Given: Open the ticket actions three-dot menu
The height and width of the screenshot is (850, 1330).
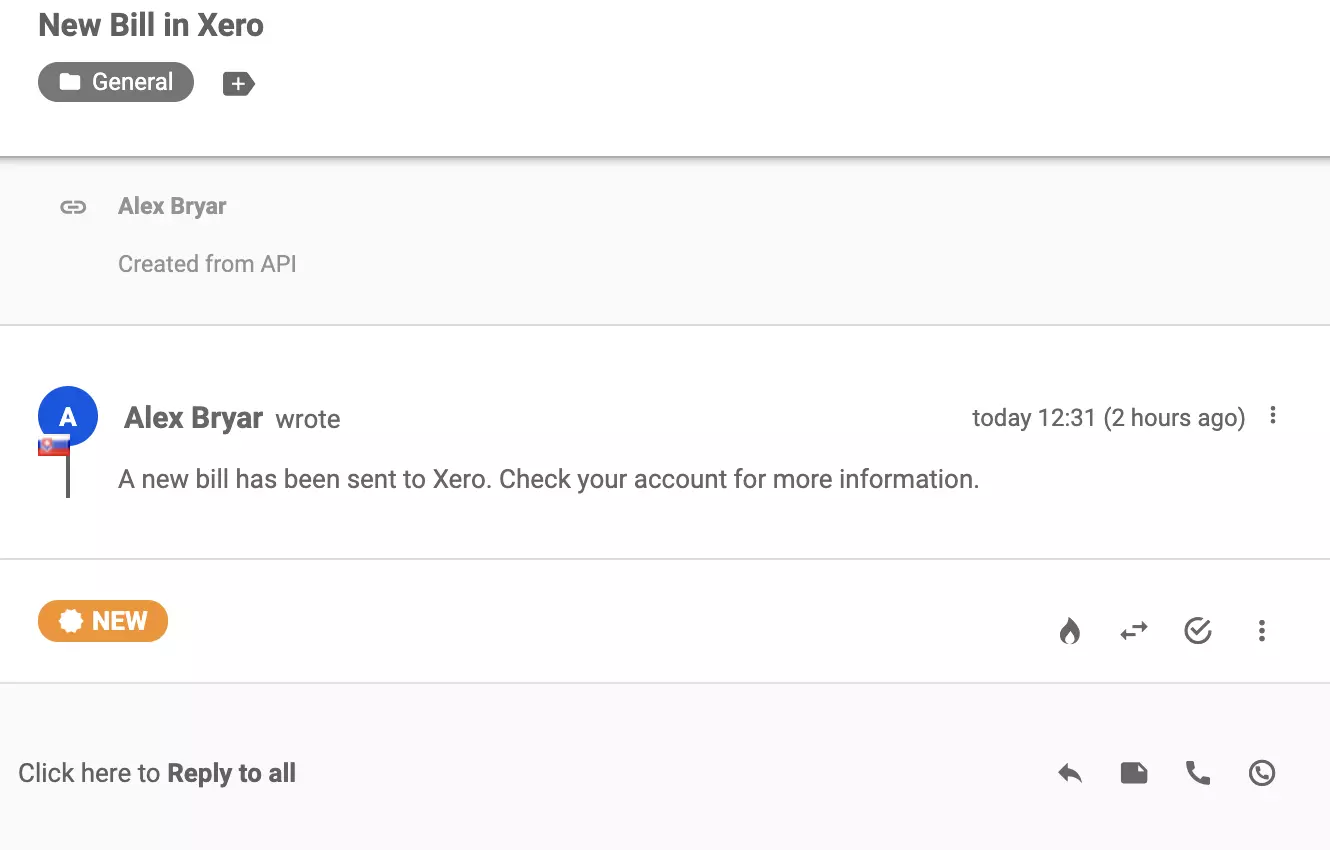Looking at the screenshot, I should (1261, 631).
